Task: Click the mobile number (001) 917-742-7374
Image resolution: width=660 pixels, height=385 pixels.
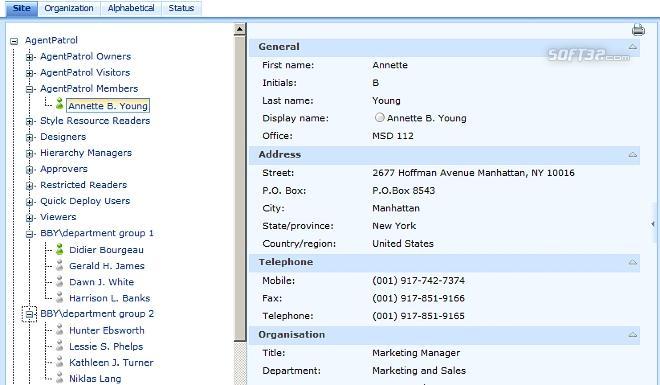Action: (418, 280)
